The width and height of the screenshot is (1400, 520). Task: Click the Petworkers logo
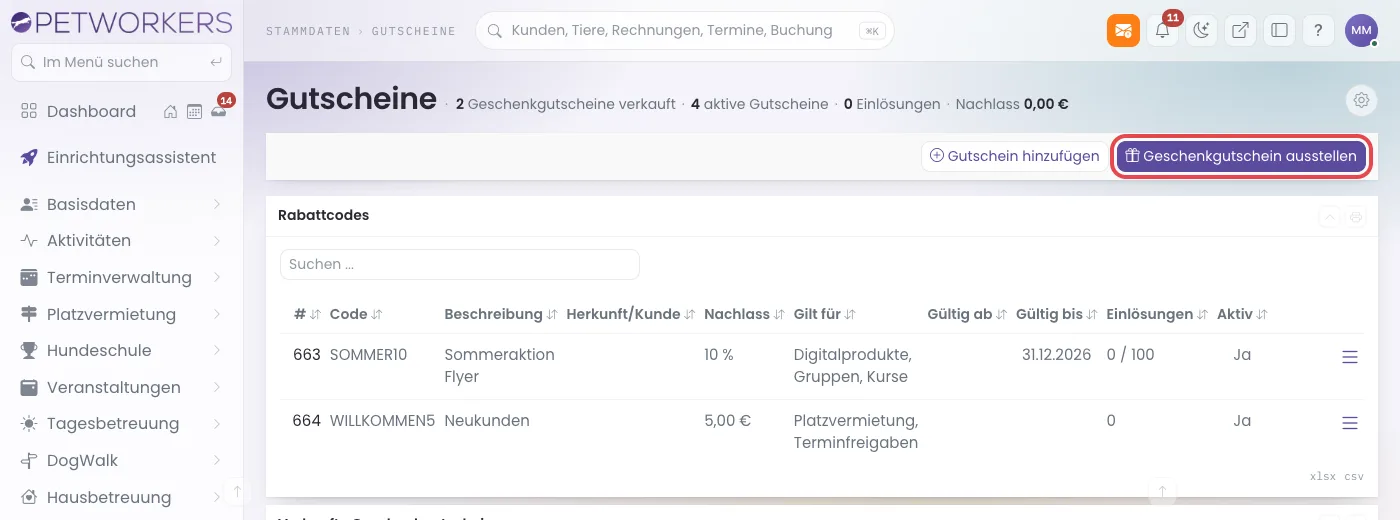tap(120, 21)
